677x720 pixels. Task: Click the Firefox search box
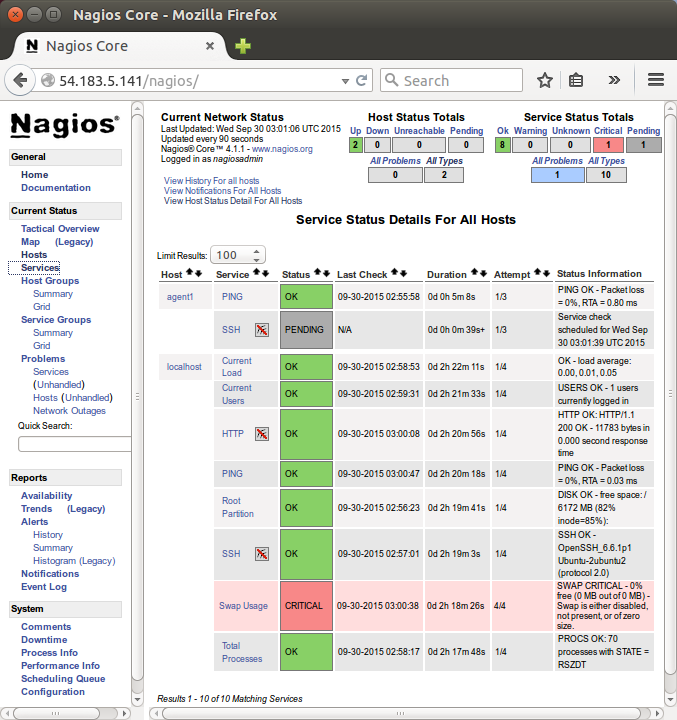(x=451, y=80)
